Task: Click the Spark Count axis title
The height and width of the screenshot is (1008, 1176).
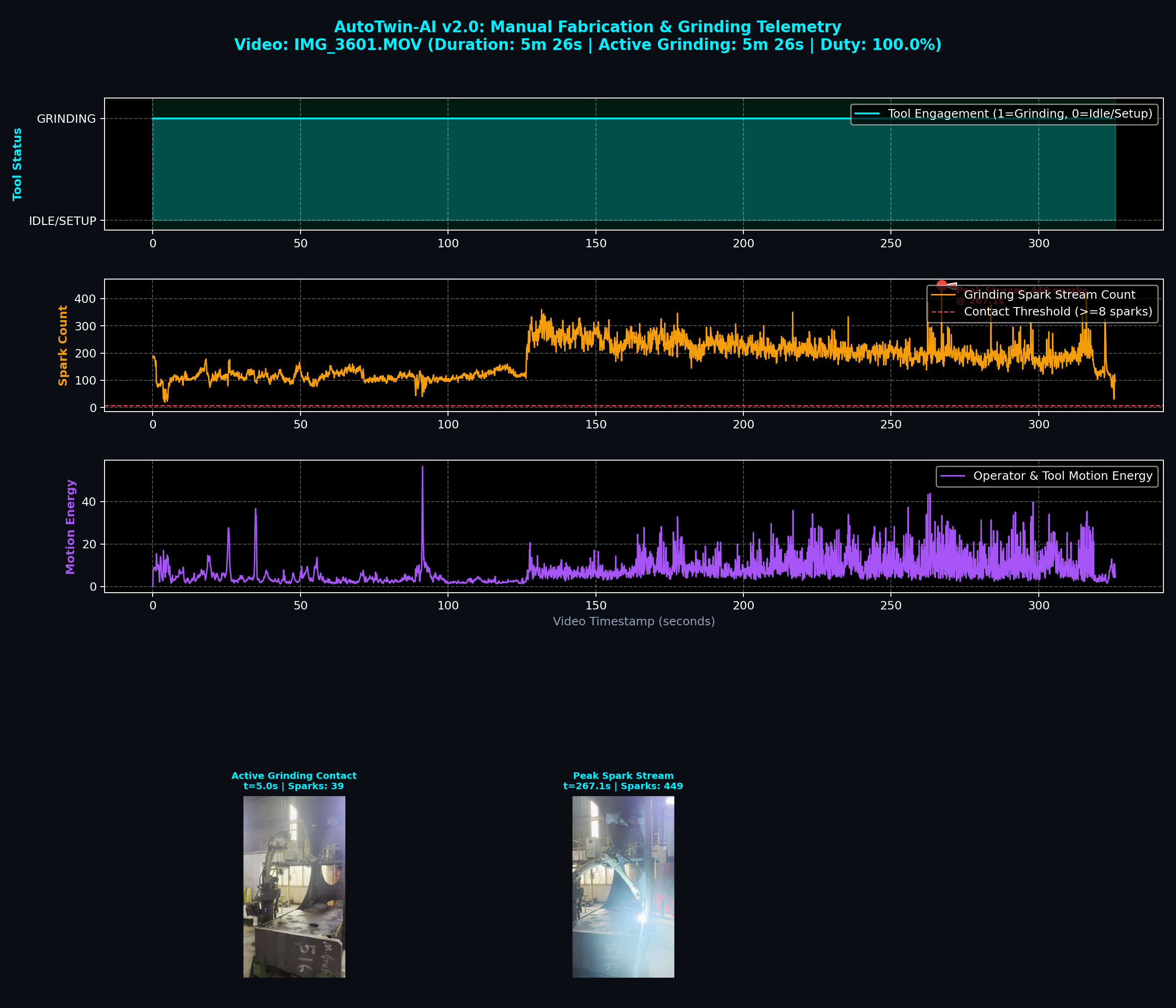Action: [63, 346]
